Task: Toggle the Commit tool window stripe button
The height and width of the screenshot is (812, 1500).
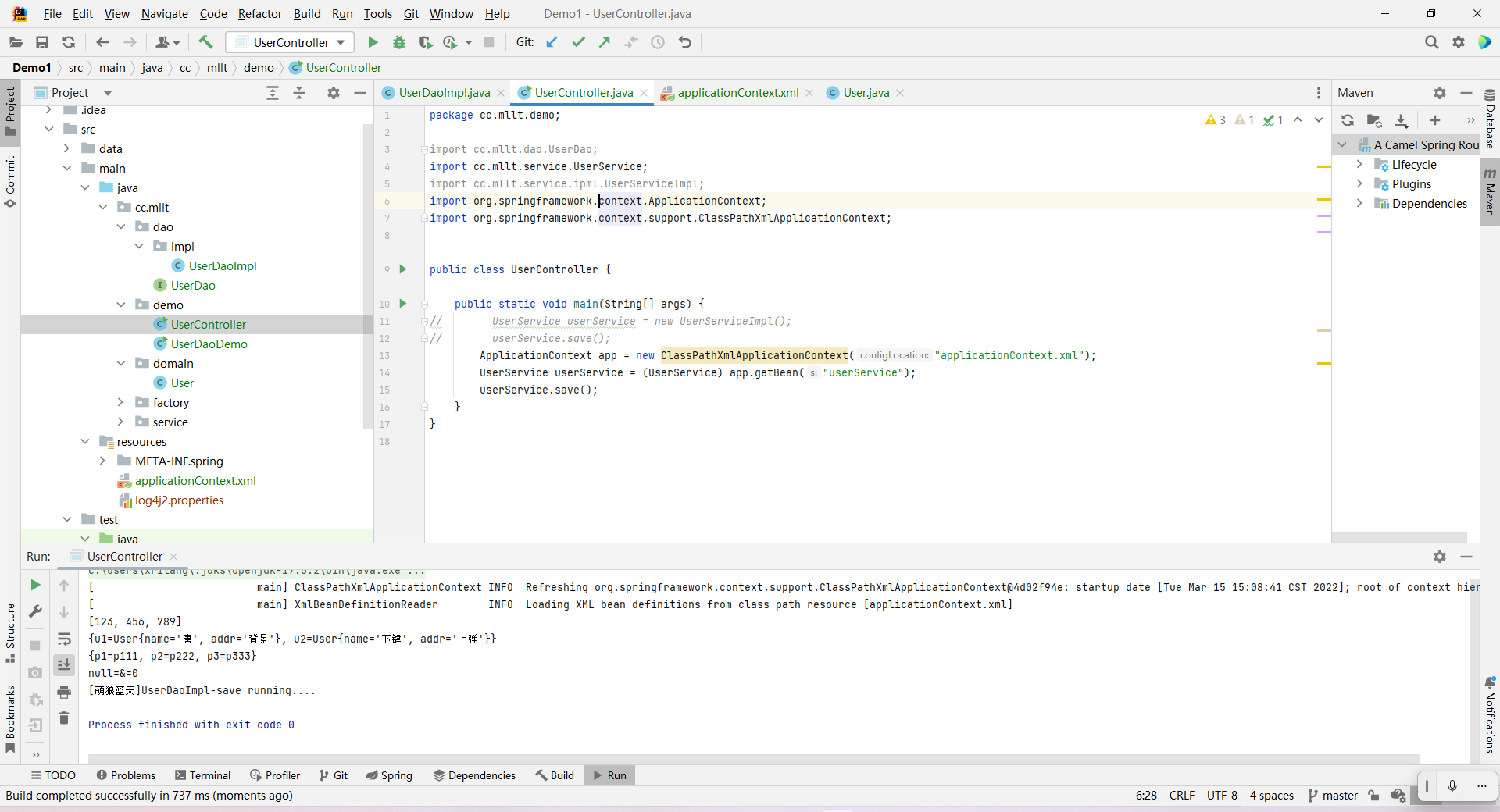Action: (10, 181)
